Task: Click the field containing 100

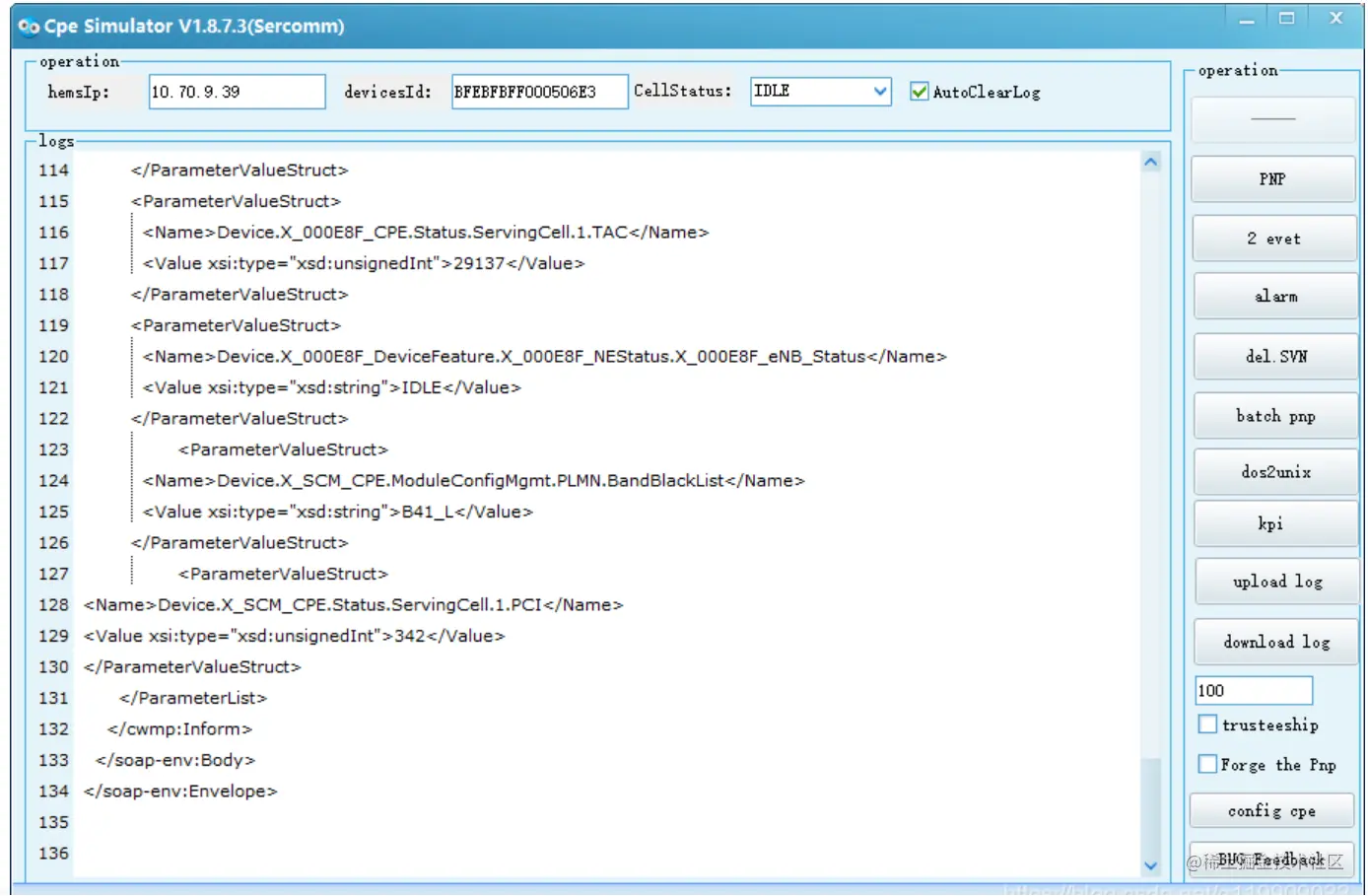Action: click(x=1254, y=690)
